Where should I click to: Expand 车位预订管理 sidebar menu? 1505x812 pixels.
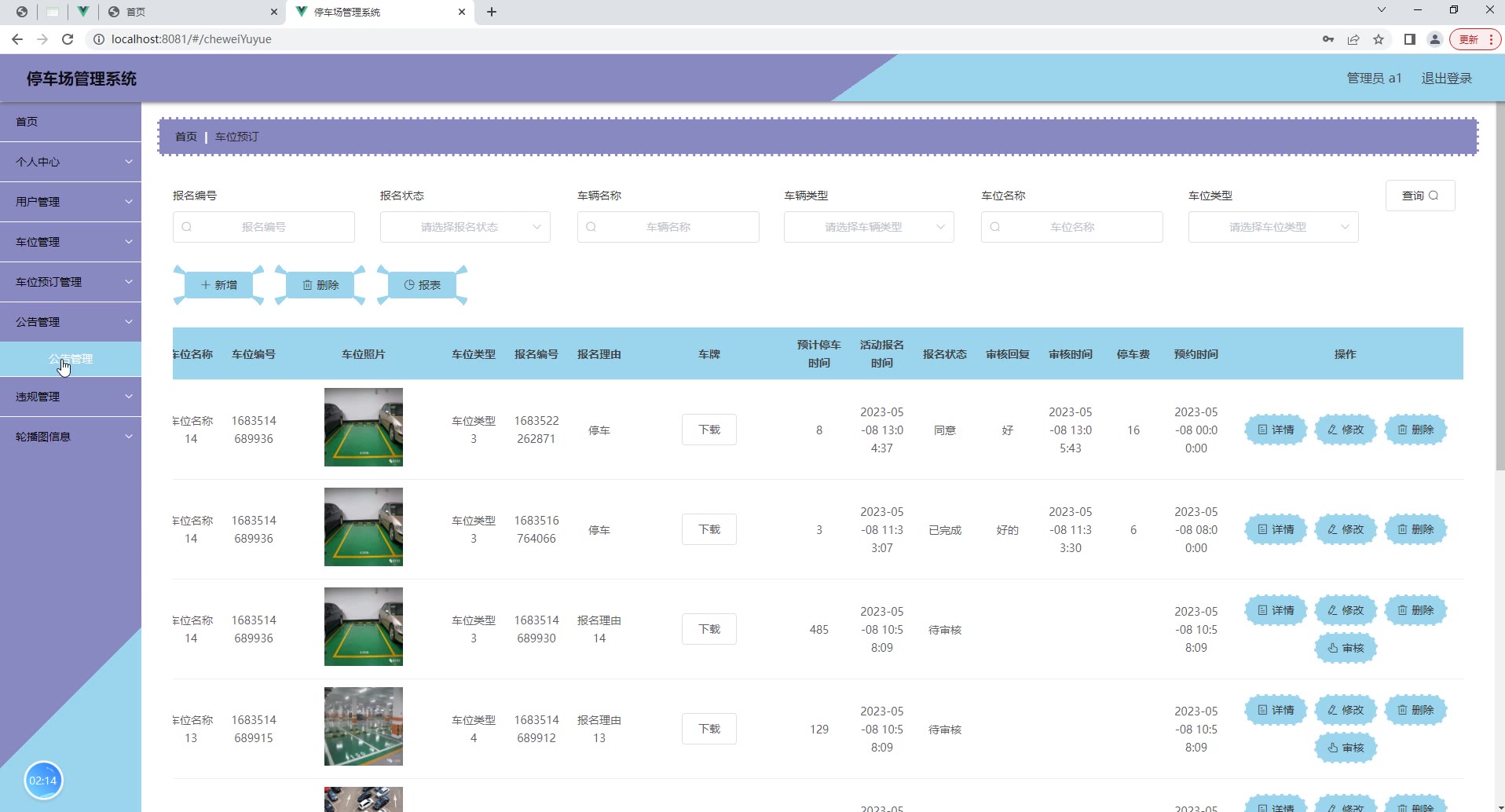[71, 282]
